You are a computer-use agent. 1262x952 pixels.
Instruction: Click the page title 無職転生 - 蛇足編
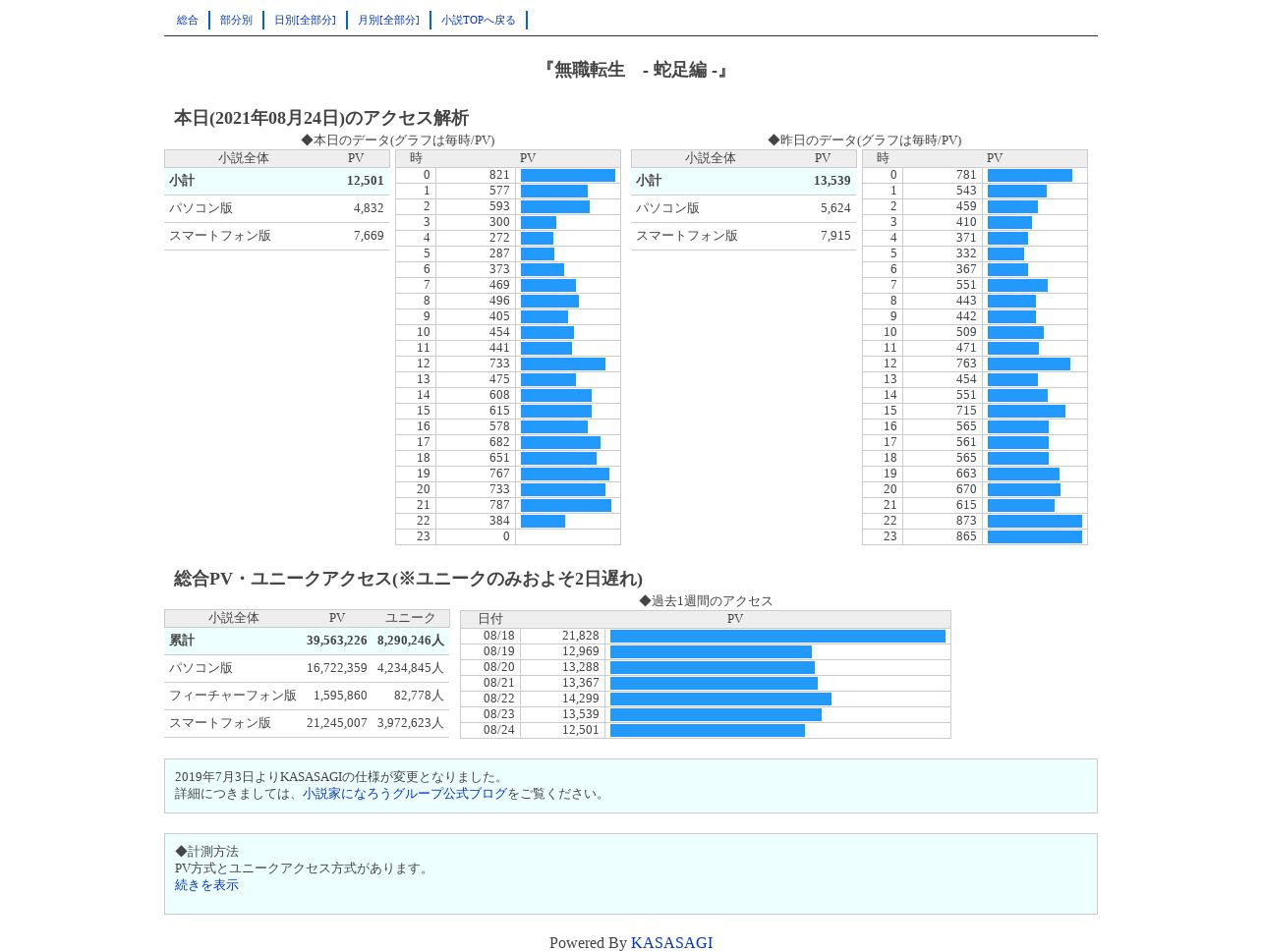point(635,70)
